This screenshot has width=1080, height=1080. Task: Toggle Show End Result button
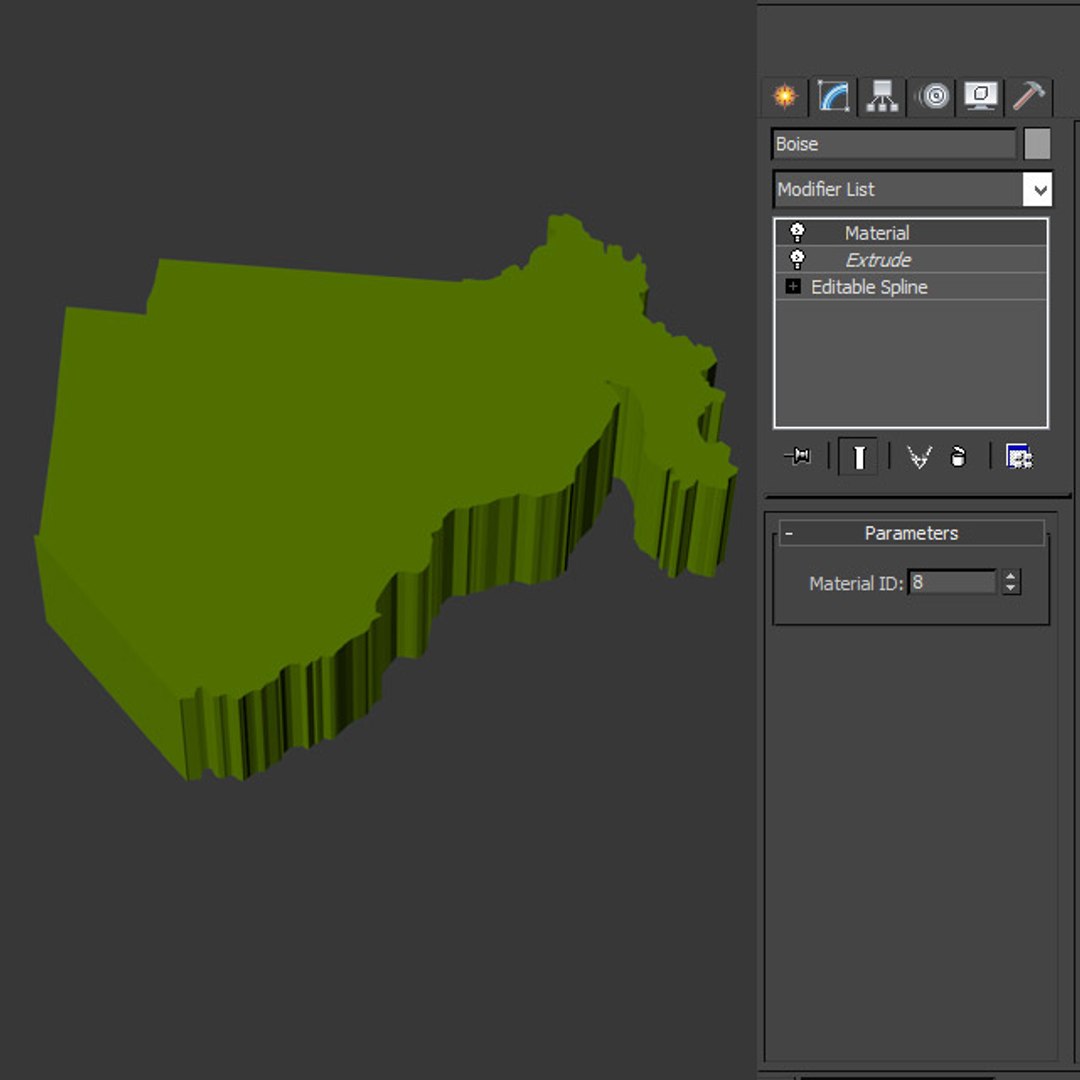point(858,457)
